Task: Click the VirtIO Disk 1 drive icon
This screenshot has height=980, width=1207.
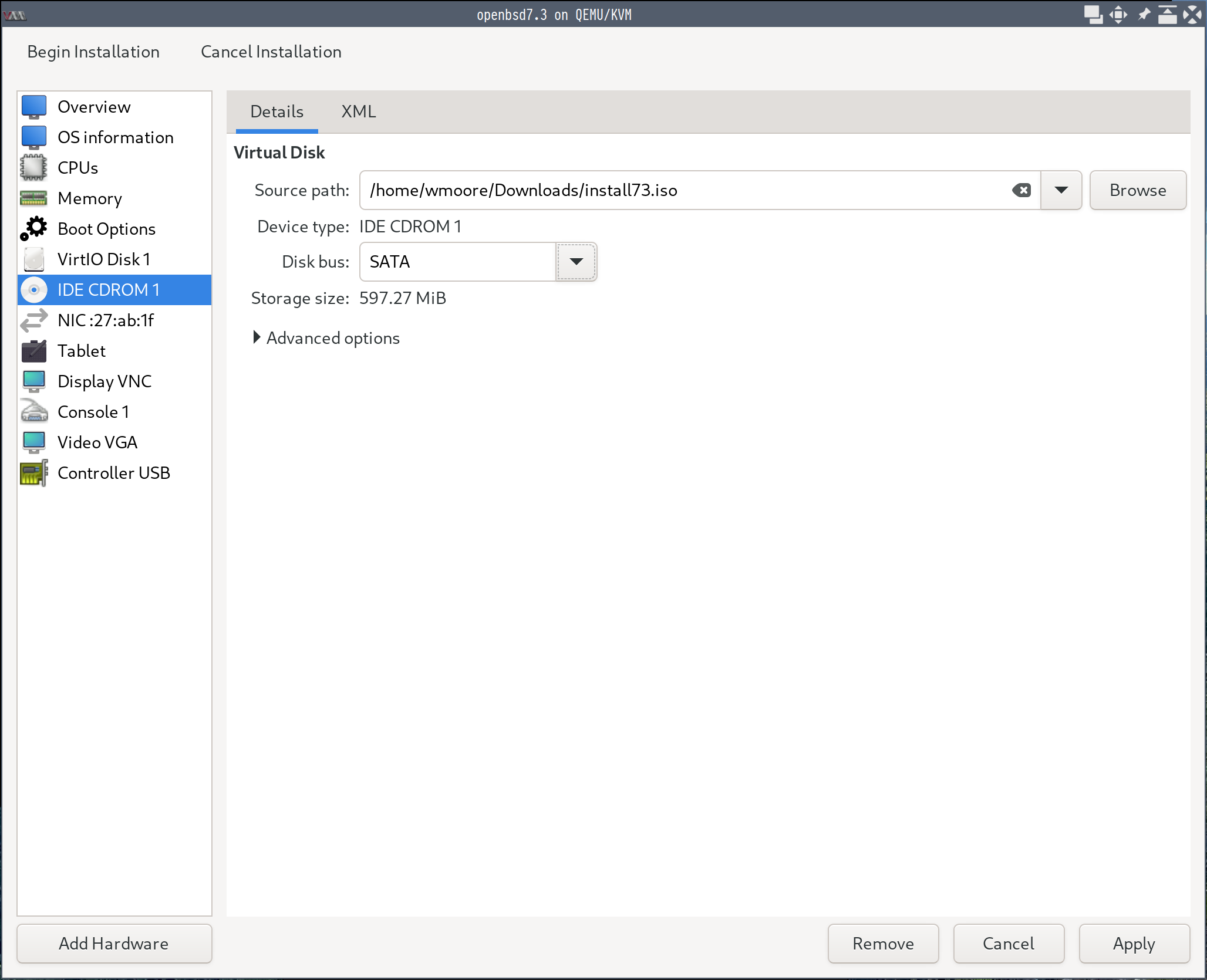Action: coord(34,259)
